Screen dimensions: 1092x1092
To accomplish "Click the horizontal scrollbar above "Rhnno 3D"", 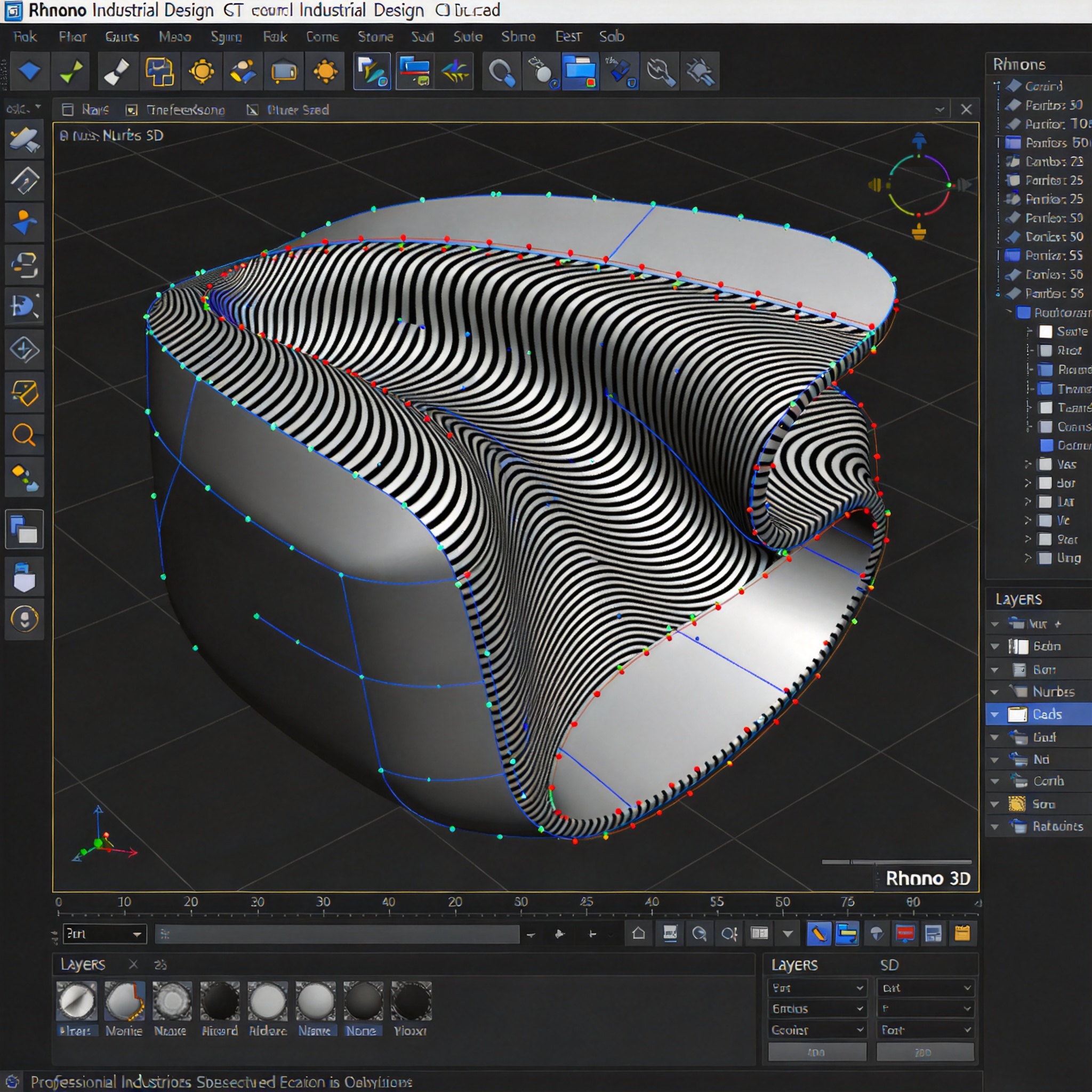I will point(896,862).
